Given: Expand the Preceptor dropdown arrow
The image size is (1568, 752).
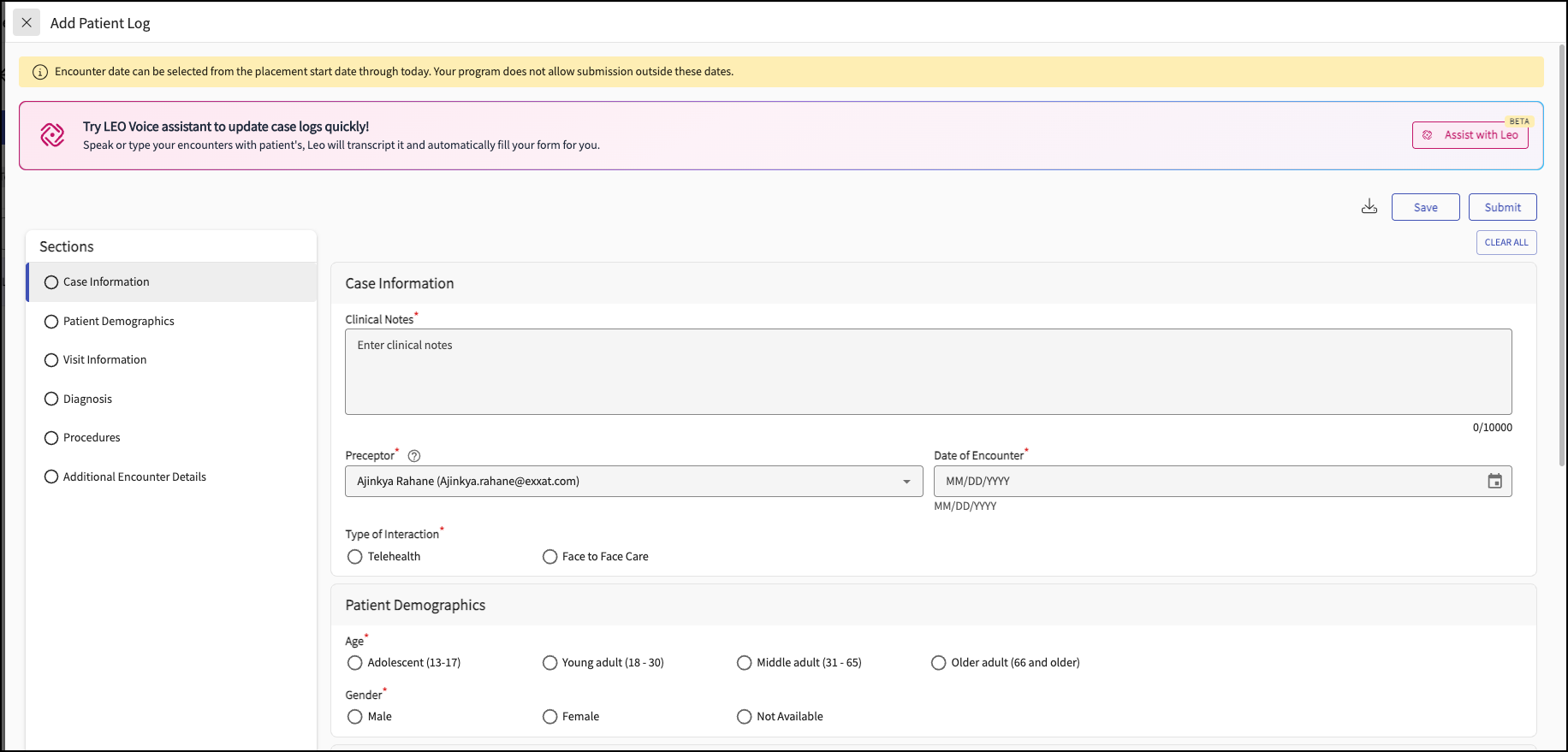Looking at the screenshot, I should [x=906, y=482].
